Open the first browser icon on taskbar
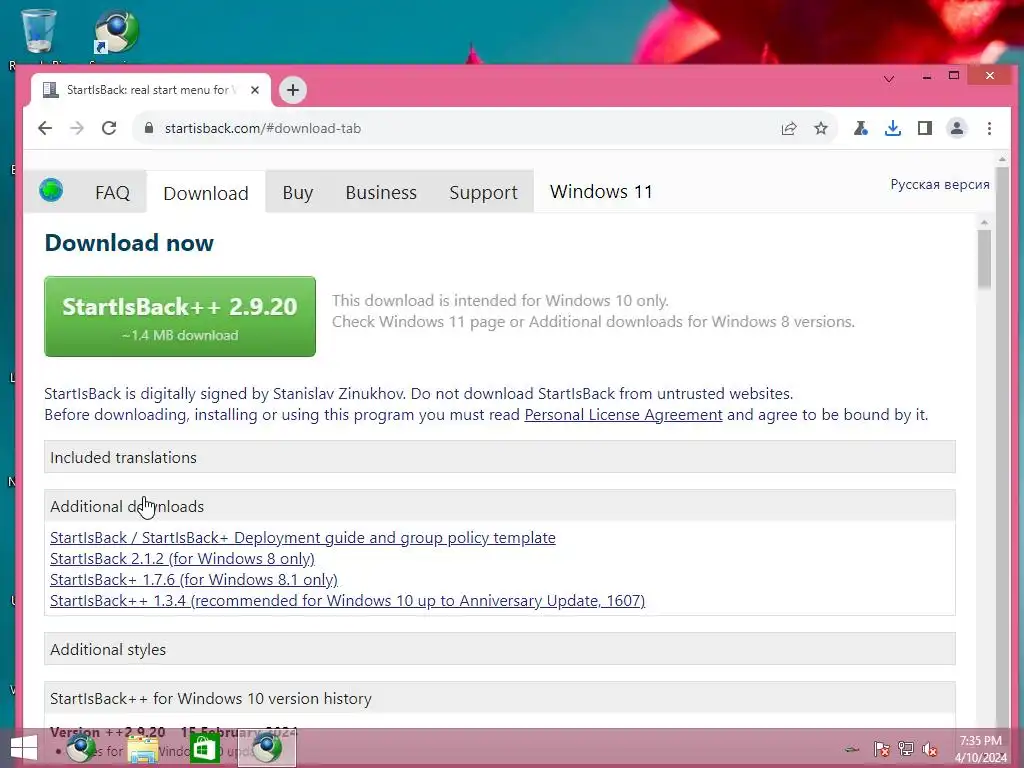 (x=81, y=748)
